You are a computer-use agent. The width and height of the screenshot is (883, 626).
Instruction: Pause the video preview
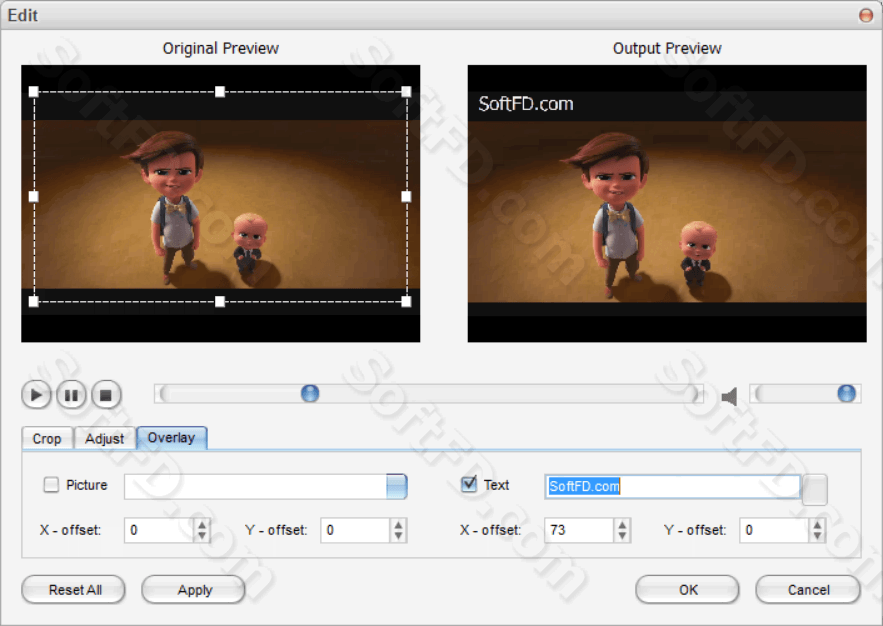click(x=71, y=395)
